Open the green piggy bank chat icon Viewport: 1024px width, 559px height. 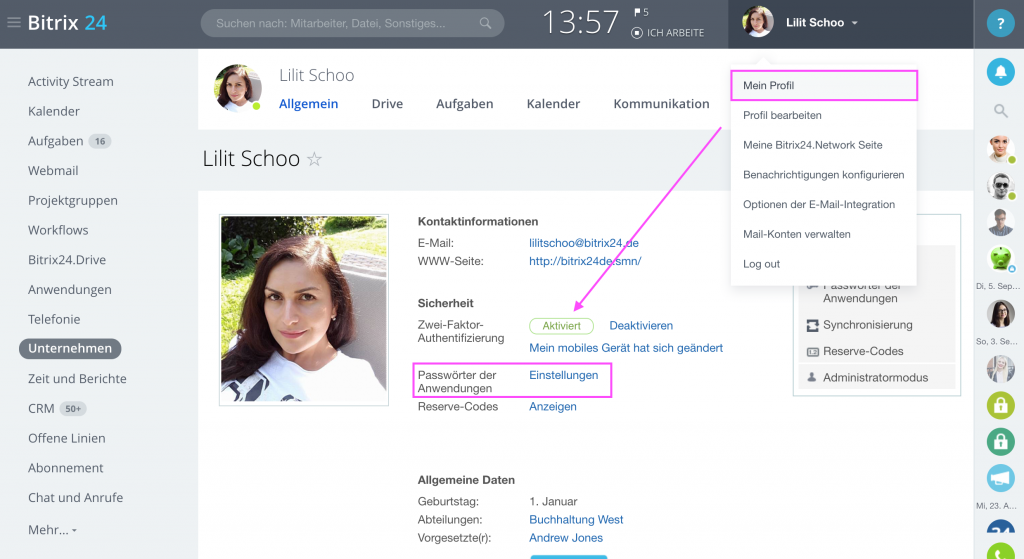coord(1000,259)
